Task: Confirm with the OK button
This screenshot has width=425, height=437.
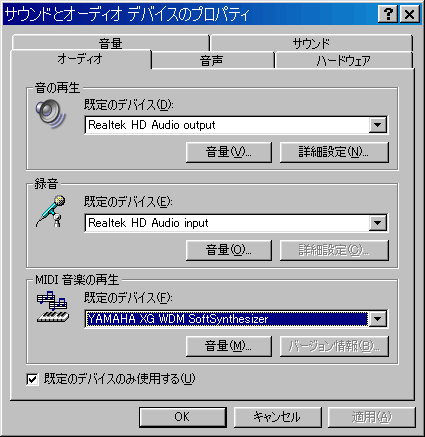Action: [x=183, y=417]
